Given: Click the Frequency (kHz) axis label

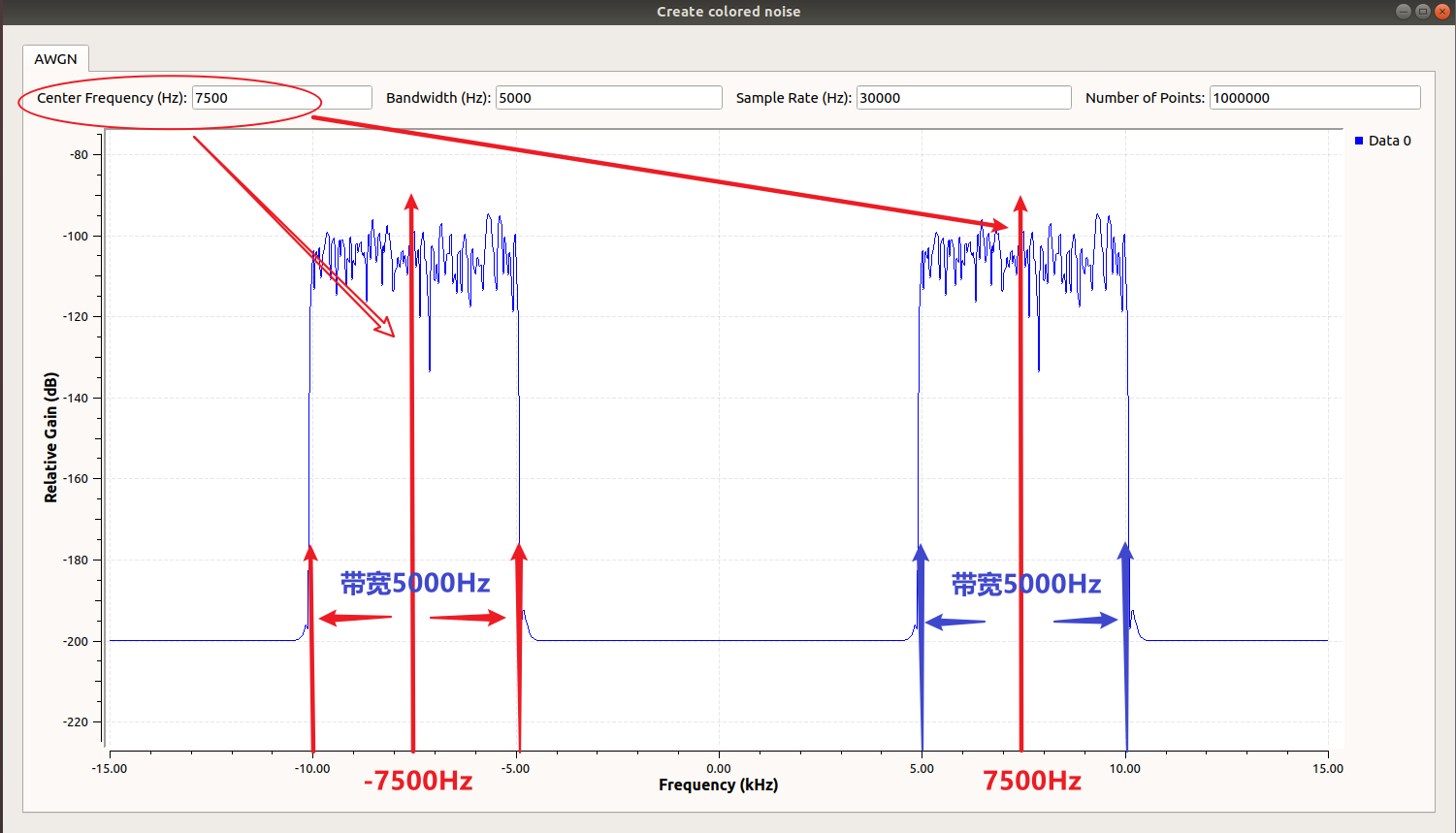Looking at the screenshot, I should pyautogui.click(x=717, y=785).
